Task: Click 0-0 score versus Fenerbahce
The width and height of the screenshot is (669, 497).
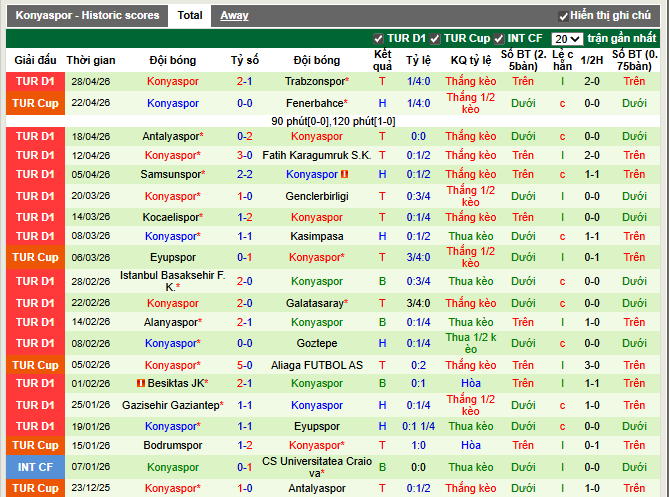Action: click(x=244, y=103)
